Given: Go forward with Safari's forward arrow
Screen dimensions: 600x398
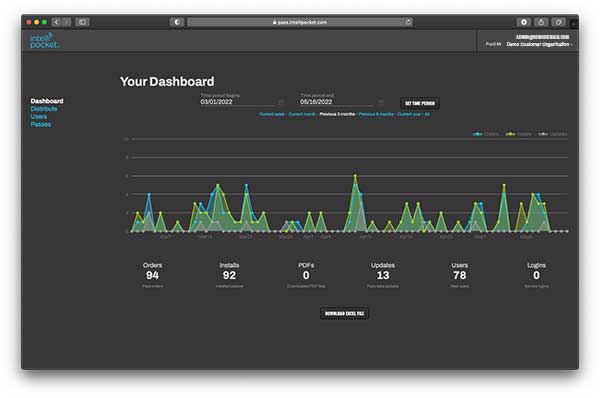Looking at the screenshot, I should (x=67, y=22).
